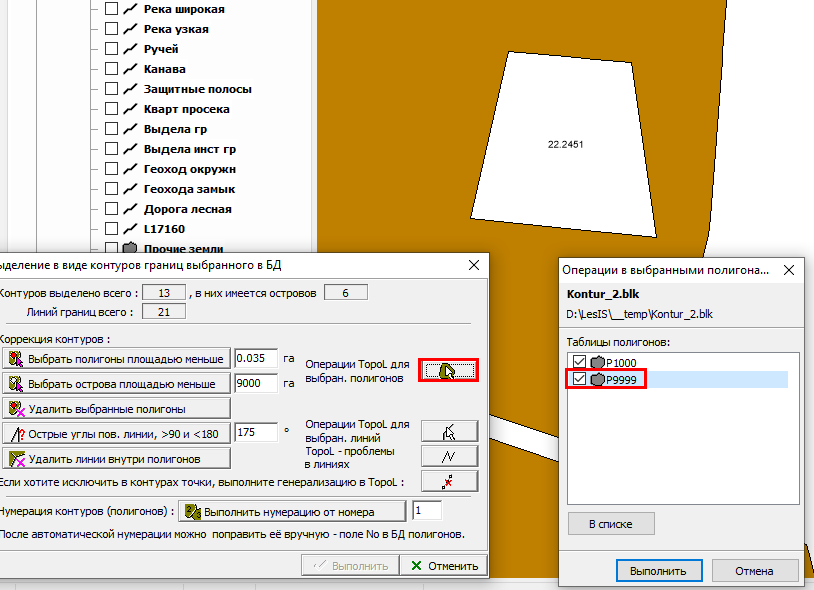The image size is (814, 590).
Task: Click the line icon of Геохода замык
Action: click(130, 188)
